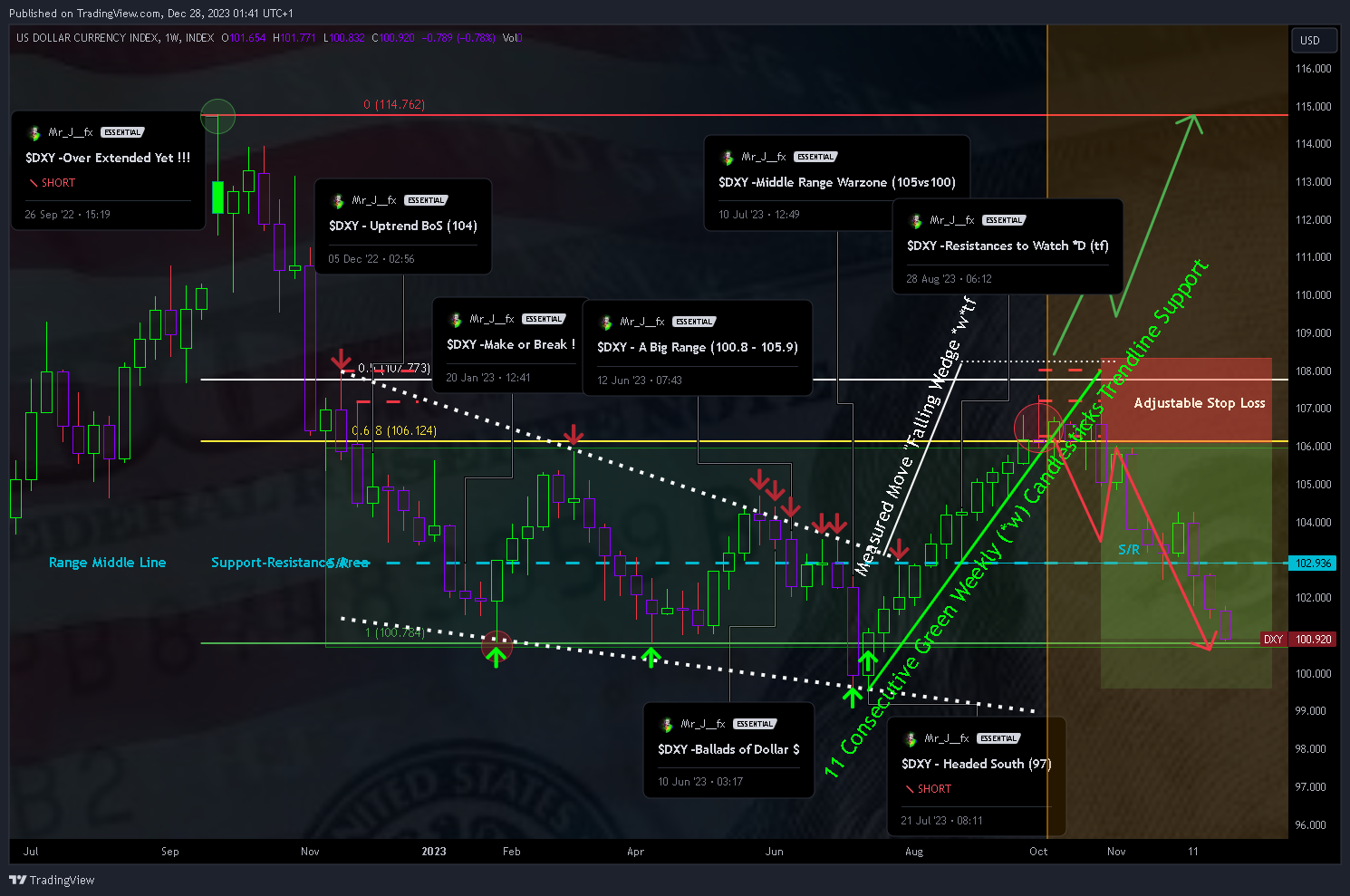Click ESSENTIAL badge on A Big Range card

694,322
